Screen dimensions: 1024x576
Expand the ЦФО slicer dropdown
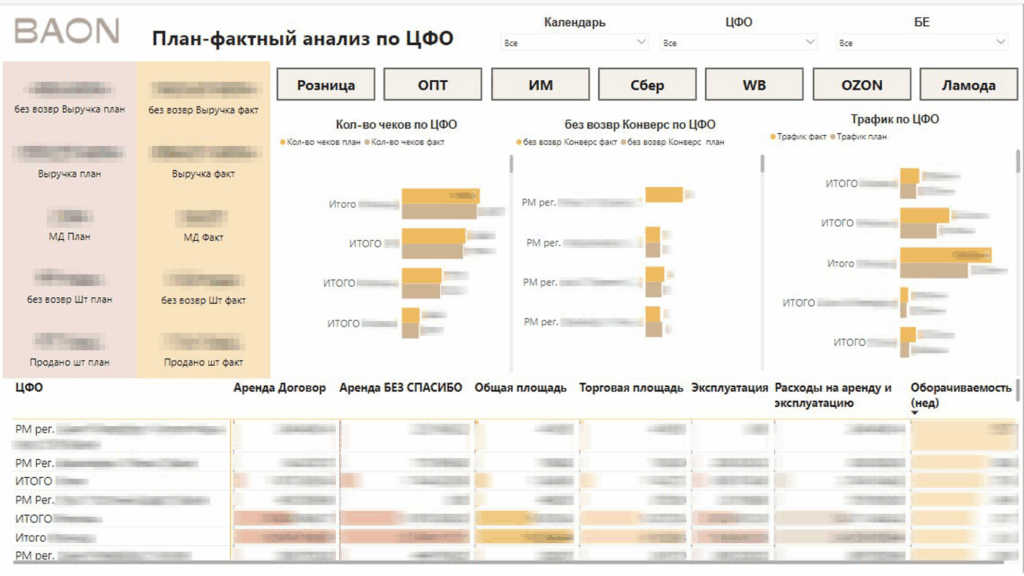[738, 43]
